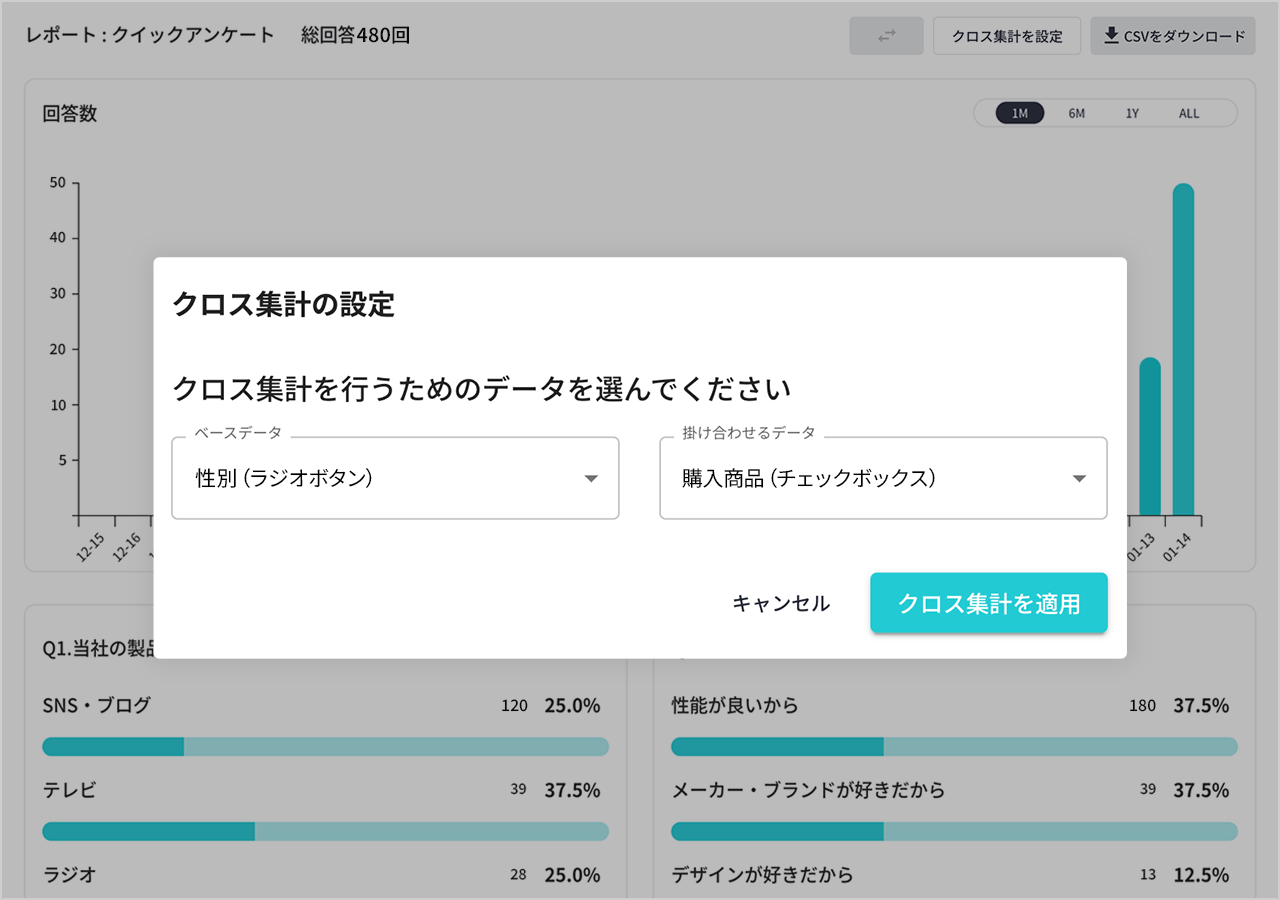Select the ALL time range option
Viewport: 1280px width, 900px height.
1188,113
